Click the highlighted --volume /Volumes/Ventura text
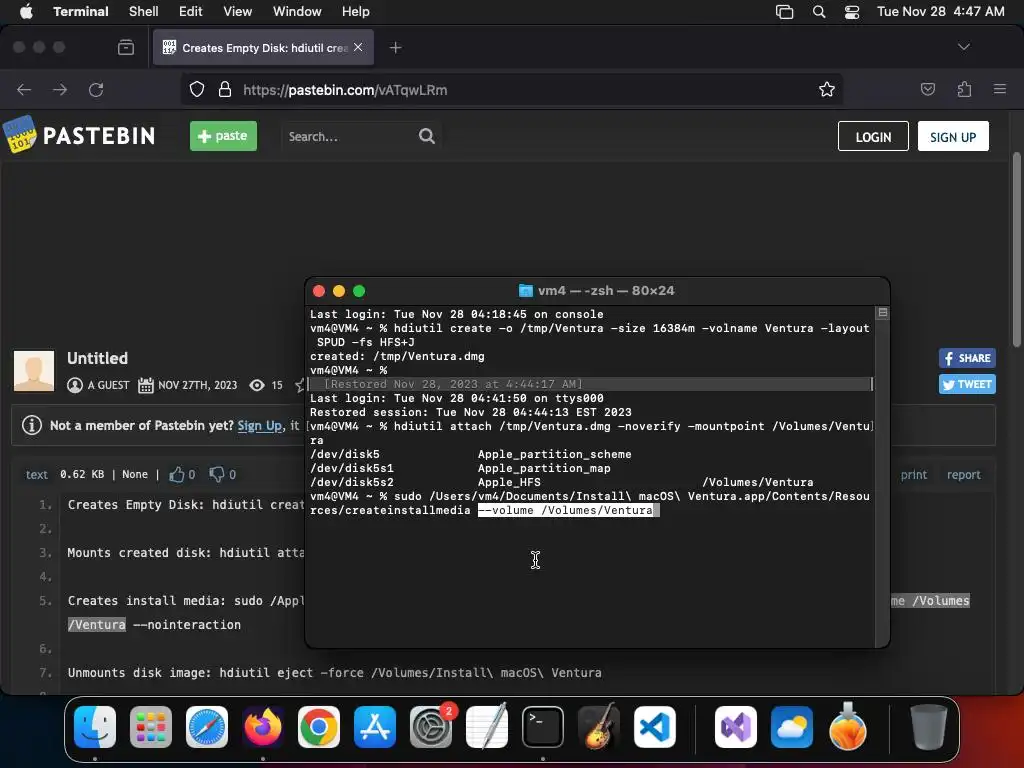The width and height of the screenshot is (1024, 768). pyautogui.click(x=566, y=510)
